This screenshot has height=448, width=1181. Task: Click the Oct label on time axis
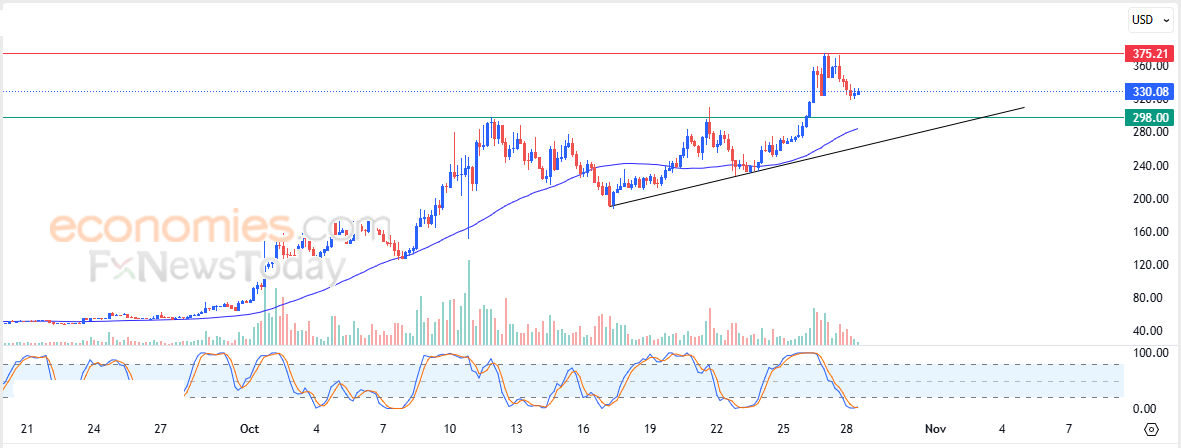(x=249, y=429)
